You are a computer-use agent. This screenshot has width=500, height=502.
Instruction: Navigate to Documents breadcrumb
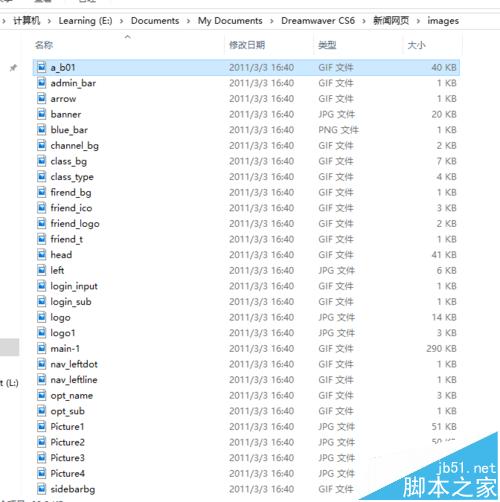155,21
